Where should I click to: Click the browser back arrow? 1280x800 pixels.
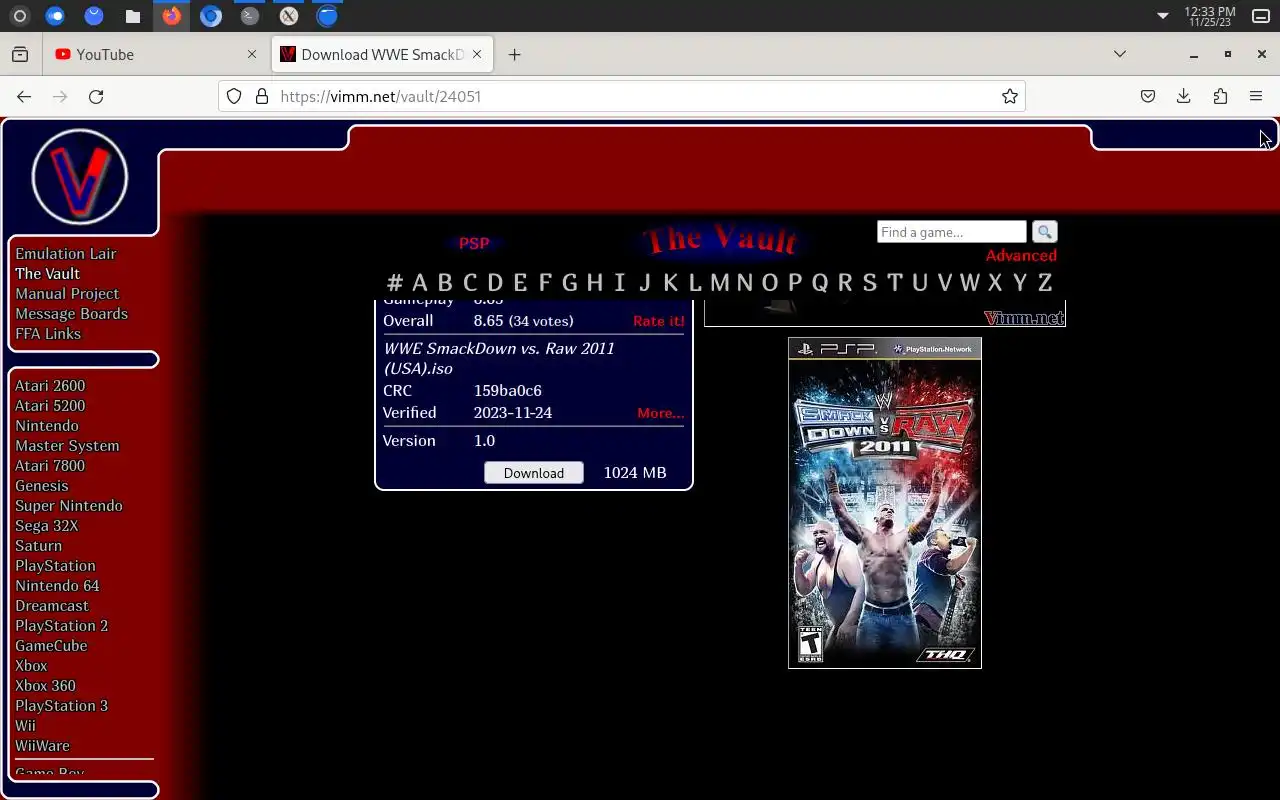(x=24, y=96)
